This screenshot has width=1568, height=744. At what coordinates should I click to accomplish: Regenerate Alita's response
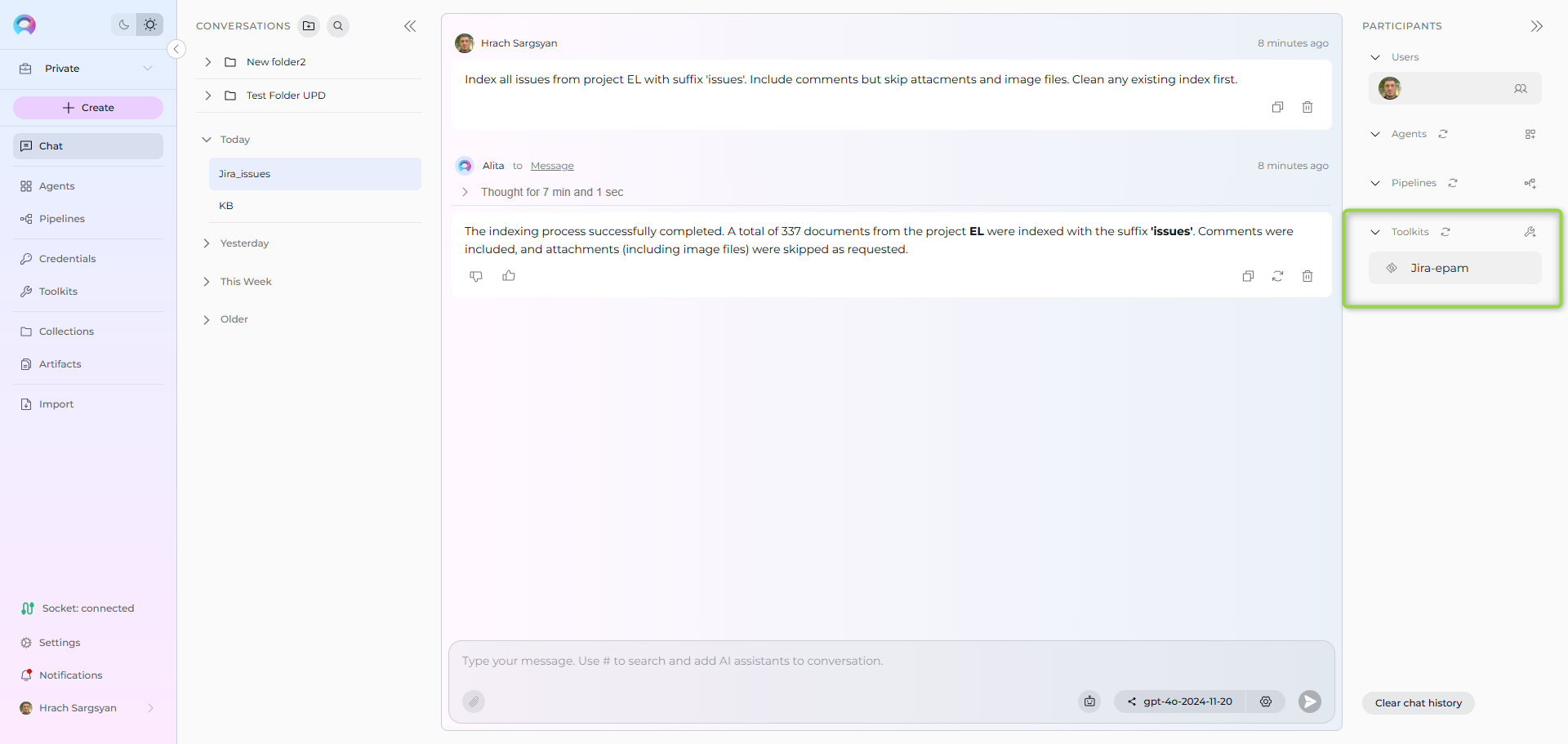[x=1277, y=276]
